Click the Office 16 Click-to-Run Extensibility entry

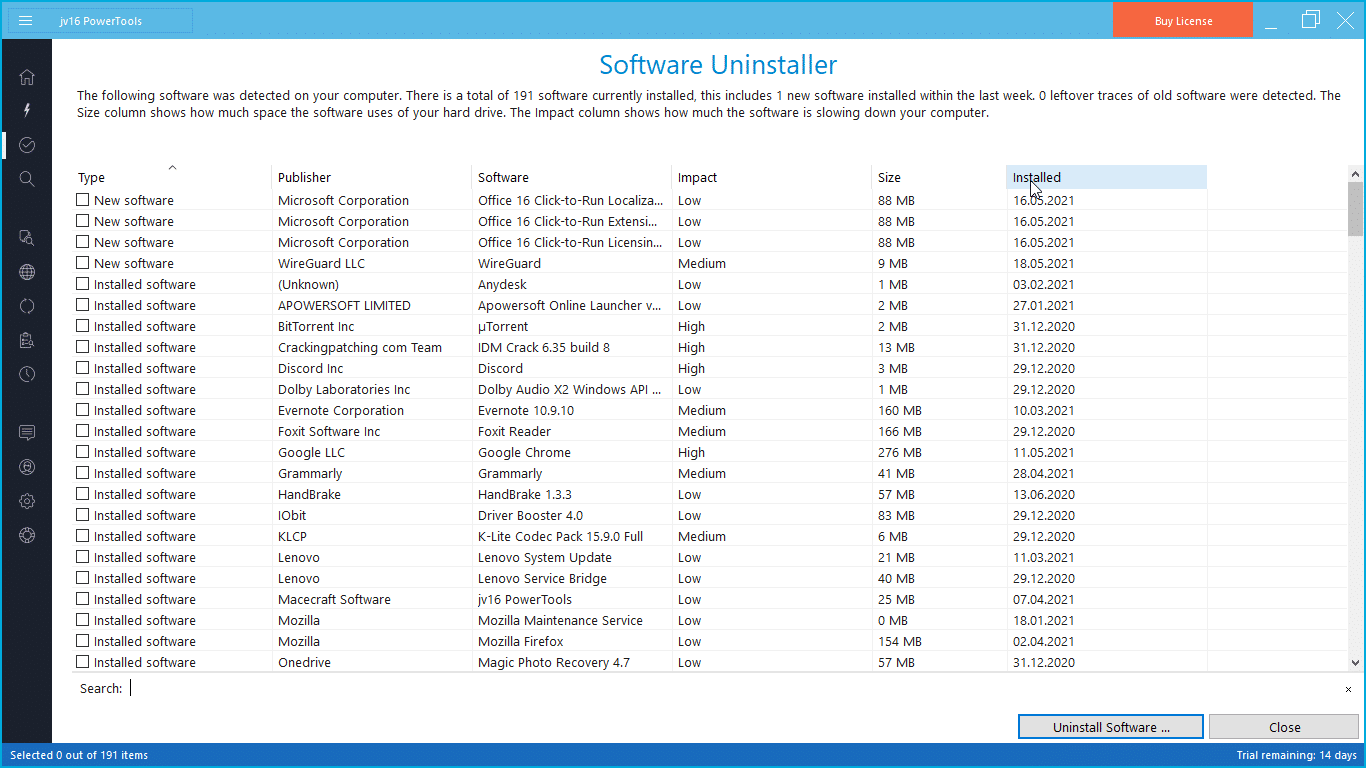[570, 221]
